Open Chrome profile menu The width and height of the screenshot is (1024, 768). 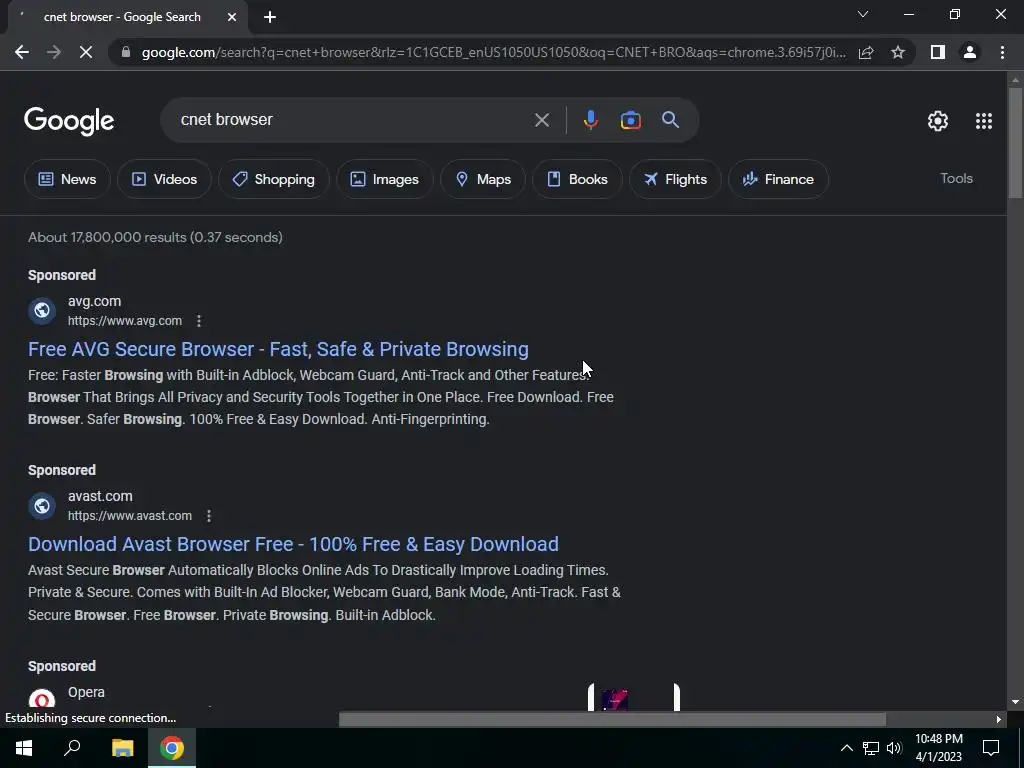pos(970,52)
